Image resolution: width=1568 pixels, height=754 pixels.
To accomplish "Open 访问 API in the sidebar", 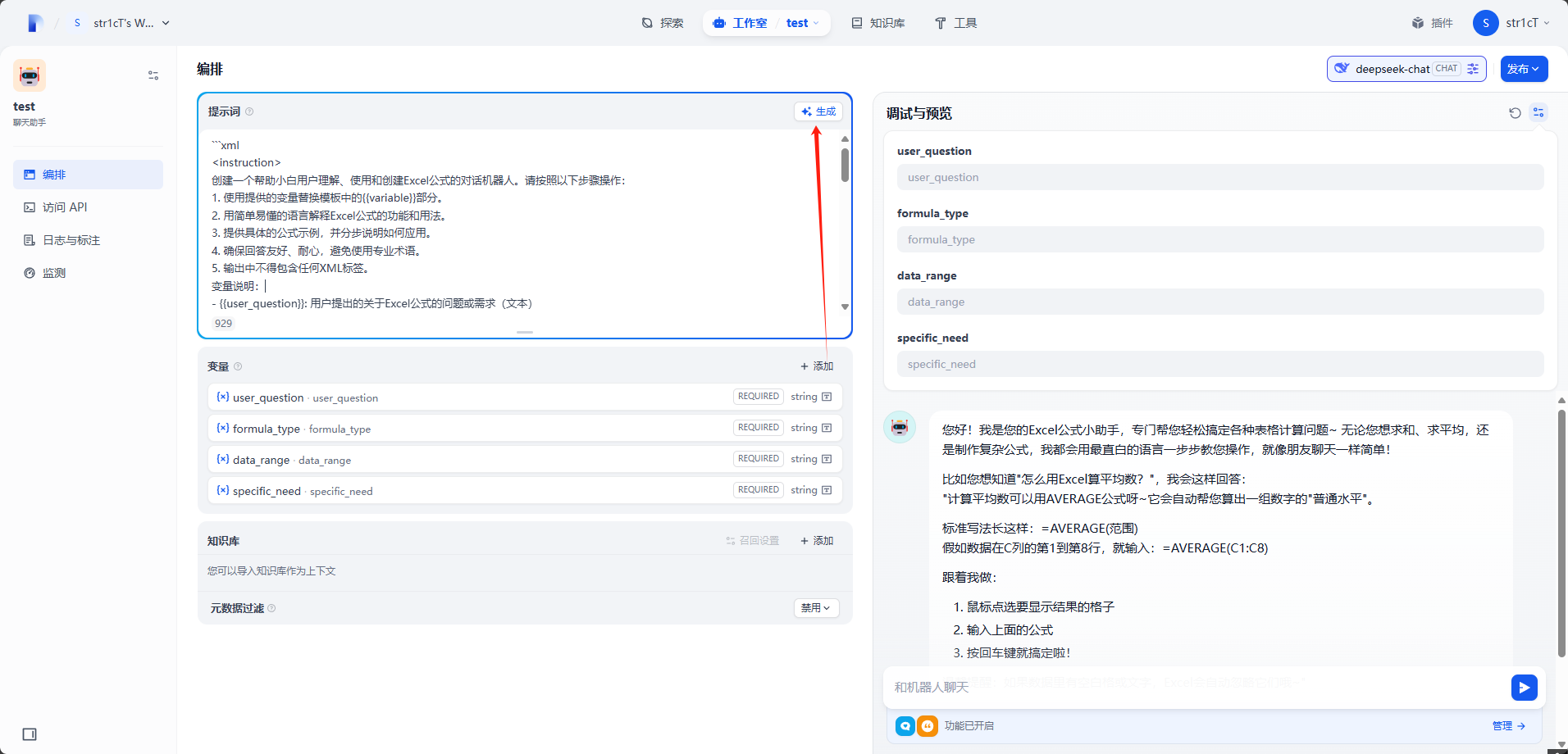I will pyautogui.click(x=88, y=207).
